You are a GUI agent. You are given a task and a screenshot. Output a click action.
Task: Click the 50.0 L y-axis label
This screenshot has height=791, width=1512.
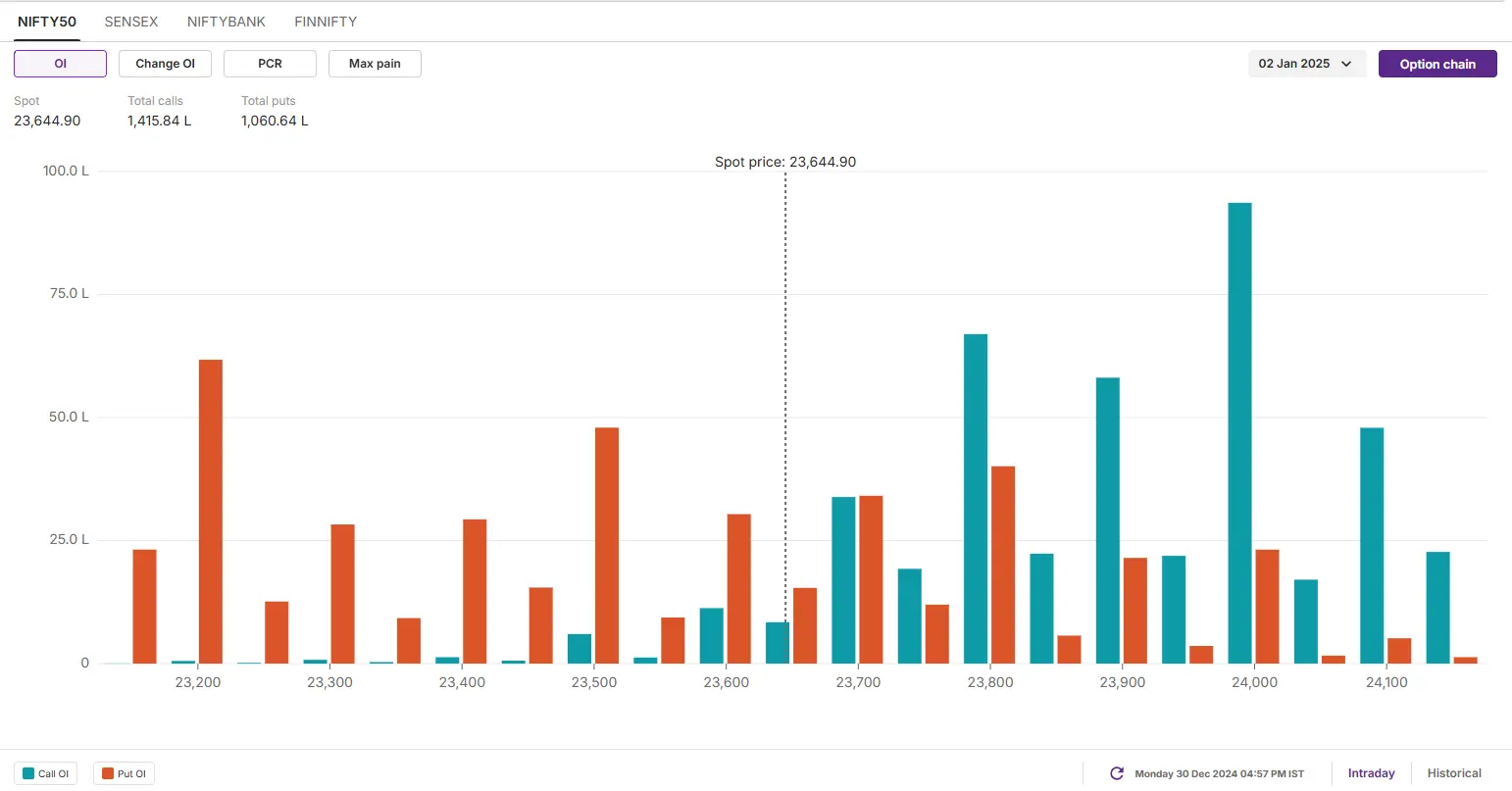[x=69, y=417]
